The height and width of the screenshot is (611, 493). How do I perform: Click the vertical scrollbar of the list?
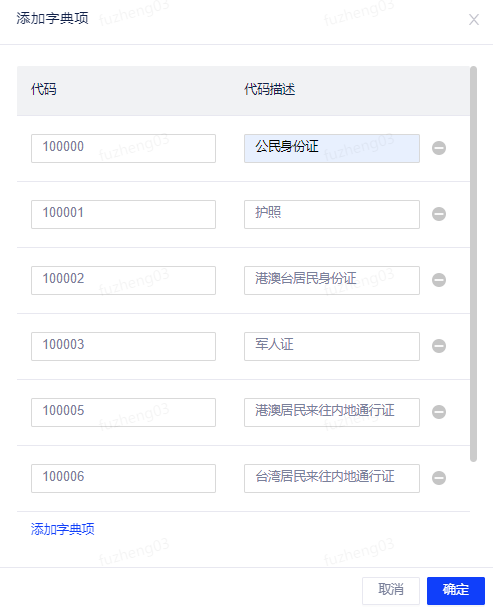pos(473,264)
